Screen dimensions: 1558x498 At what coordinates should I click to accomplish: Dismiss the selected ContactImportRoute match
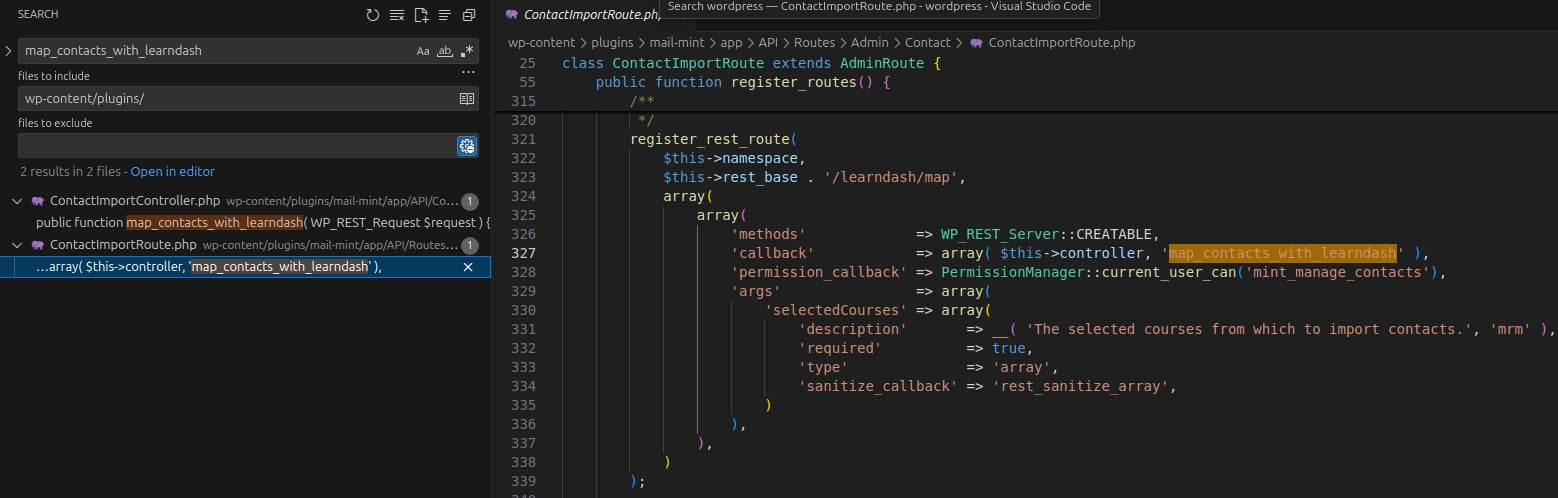(468, 267)
